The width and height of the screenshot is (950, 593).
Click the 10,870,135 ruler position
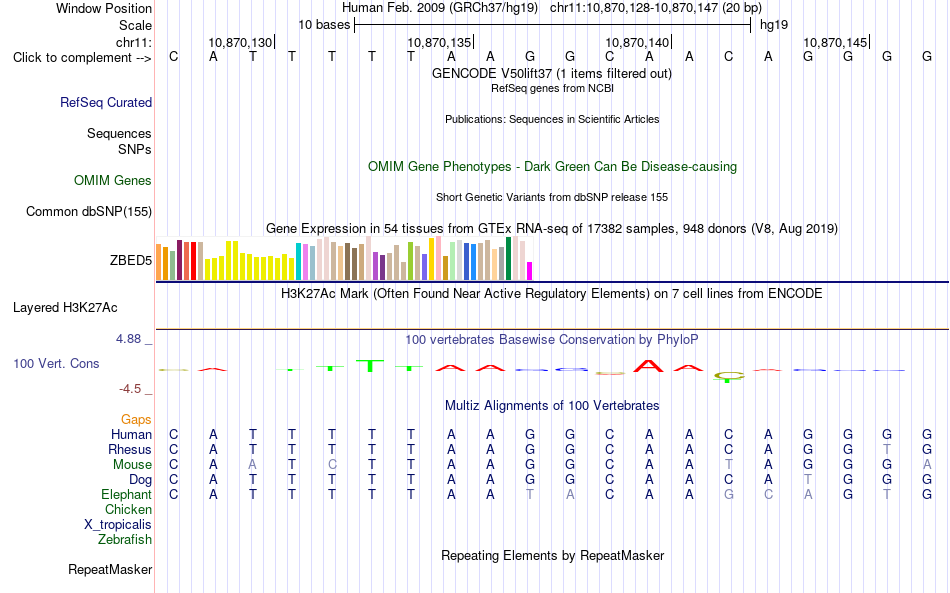click(x=439, y=42)
